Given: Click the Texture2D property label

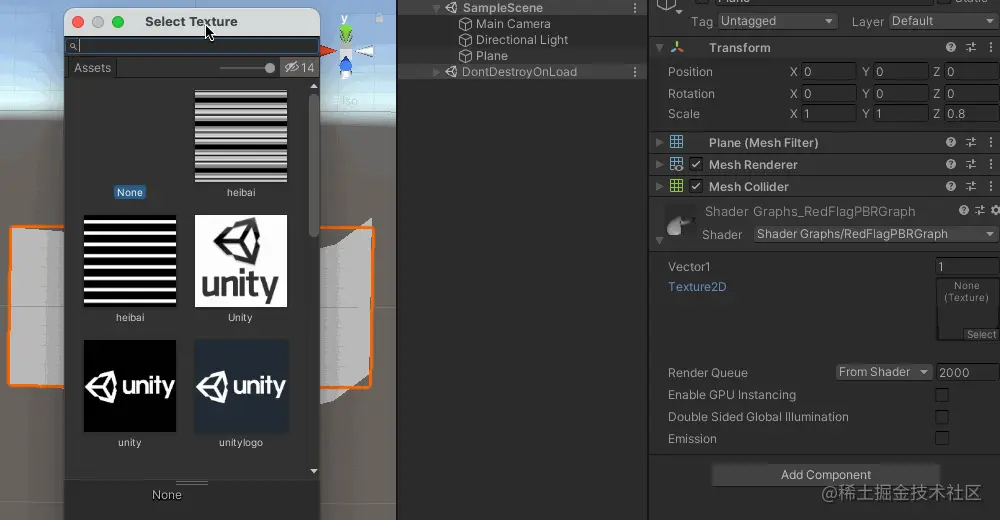Looking at the screenshot, I should pos(697,286).
